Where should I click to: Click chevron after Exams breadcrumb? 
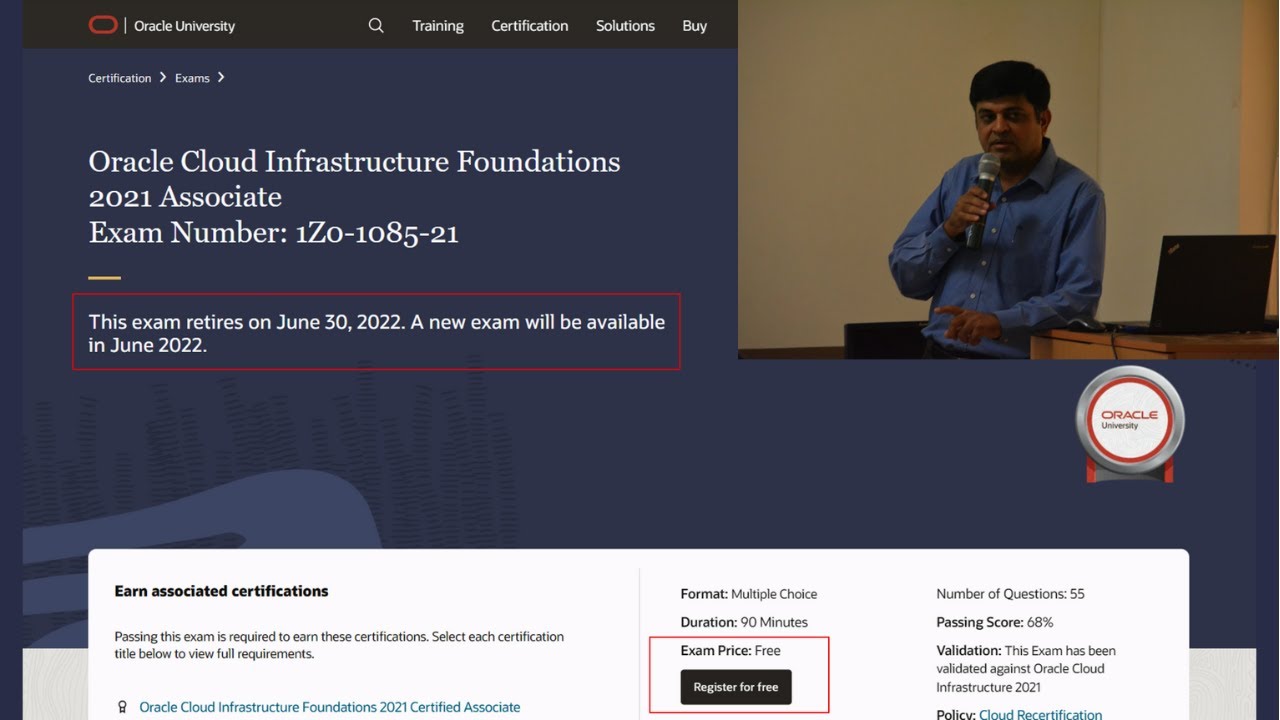(221, 77)
